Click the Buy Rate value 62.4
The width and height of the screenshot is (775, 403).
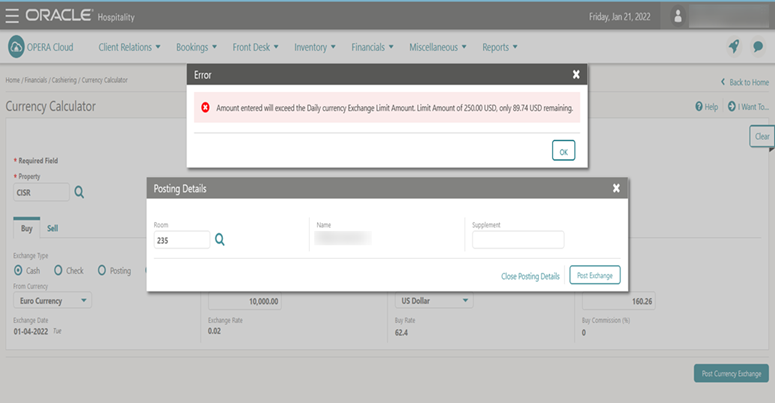click(x=401, y=332)
